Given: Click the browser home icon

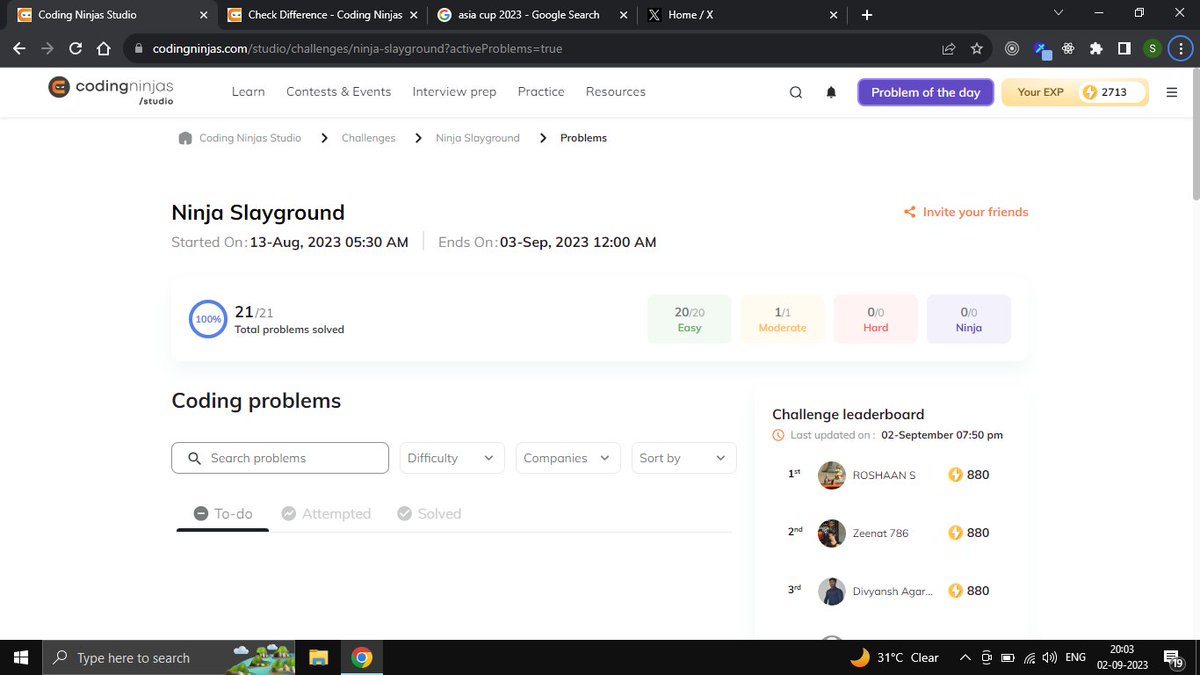Looking at the screenshot, I should pyautogui.click(x=103, y=48).
